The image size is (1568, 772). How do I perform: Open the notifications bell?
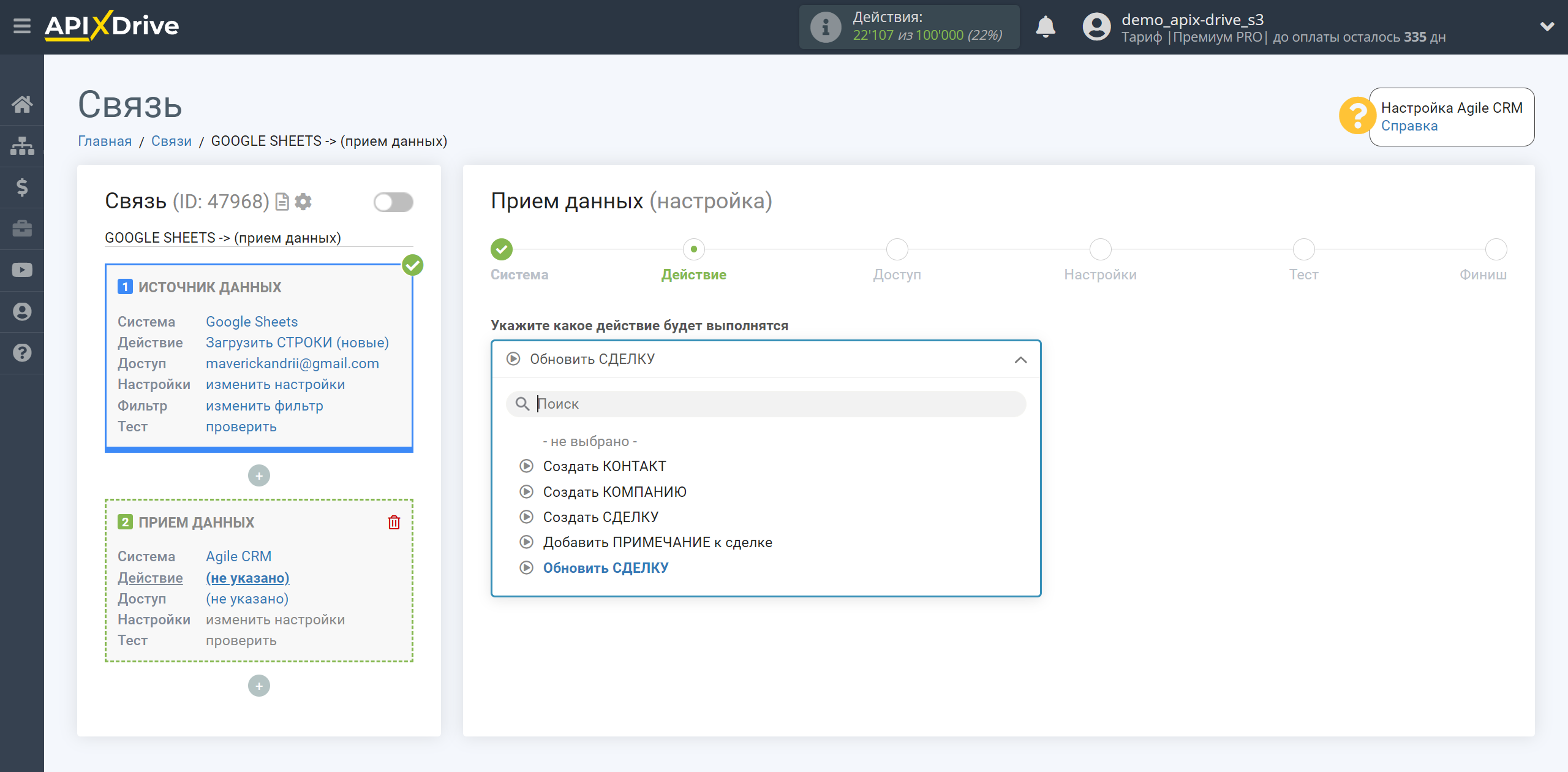point(1046,27)
